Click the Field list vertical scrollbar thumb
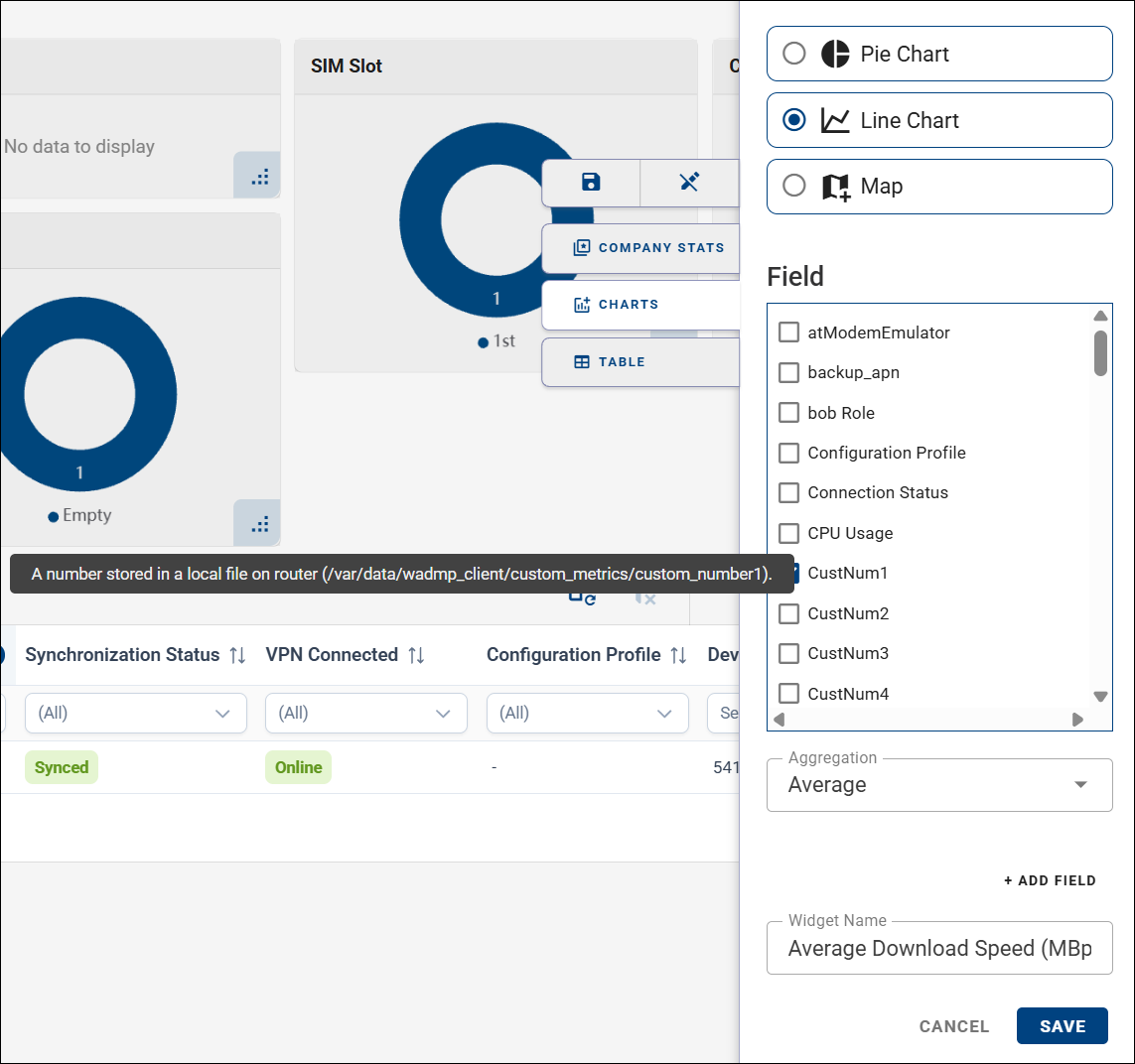 pyautogui.click(x=1100, y=353)
